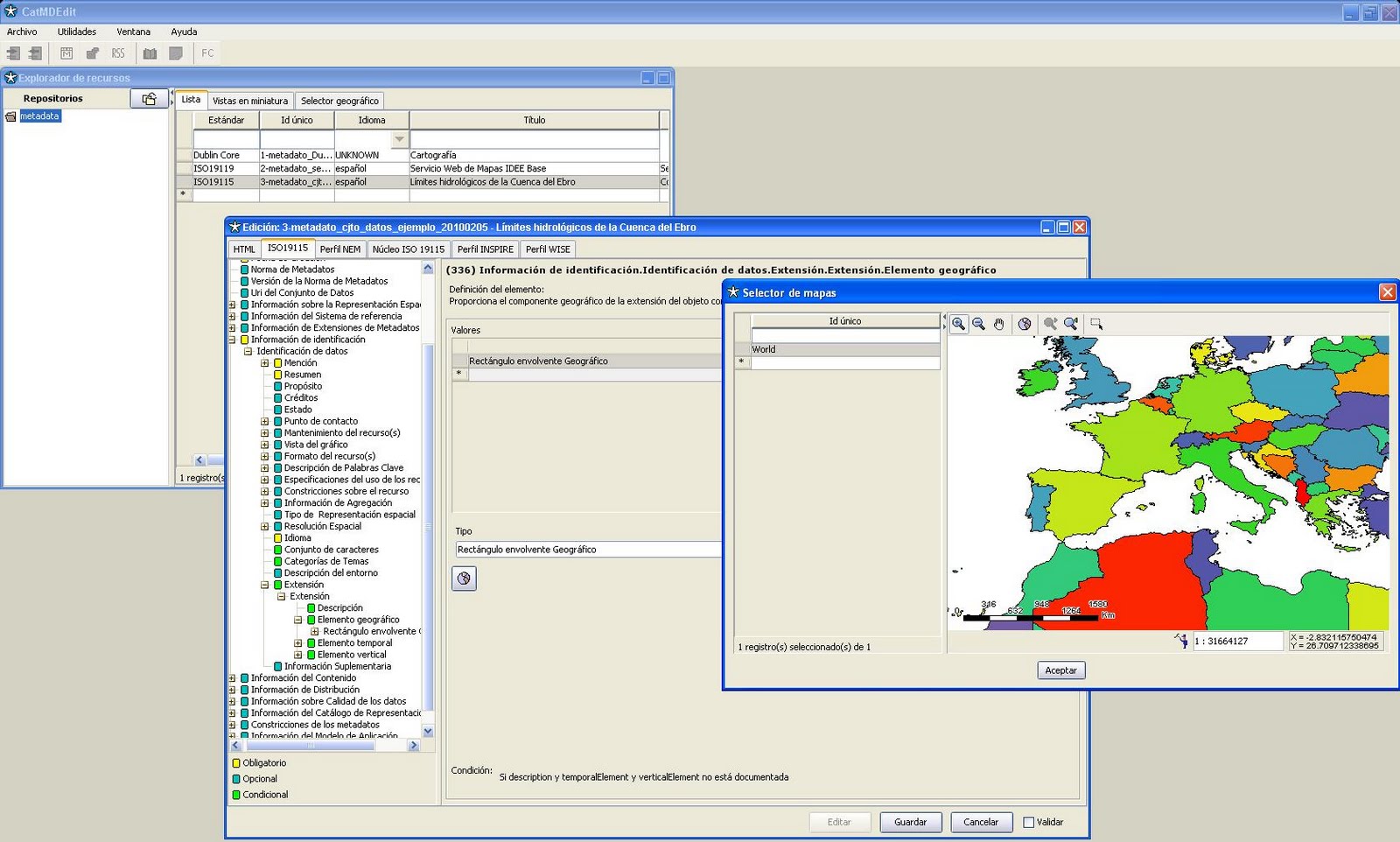Viewport: 1400px width, 842px height.
Task: Click the Cancelar button
Action: [981, 823]
